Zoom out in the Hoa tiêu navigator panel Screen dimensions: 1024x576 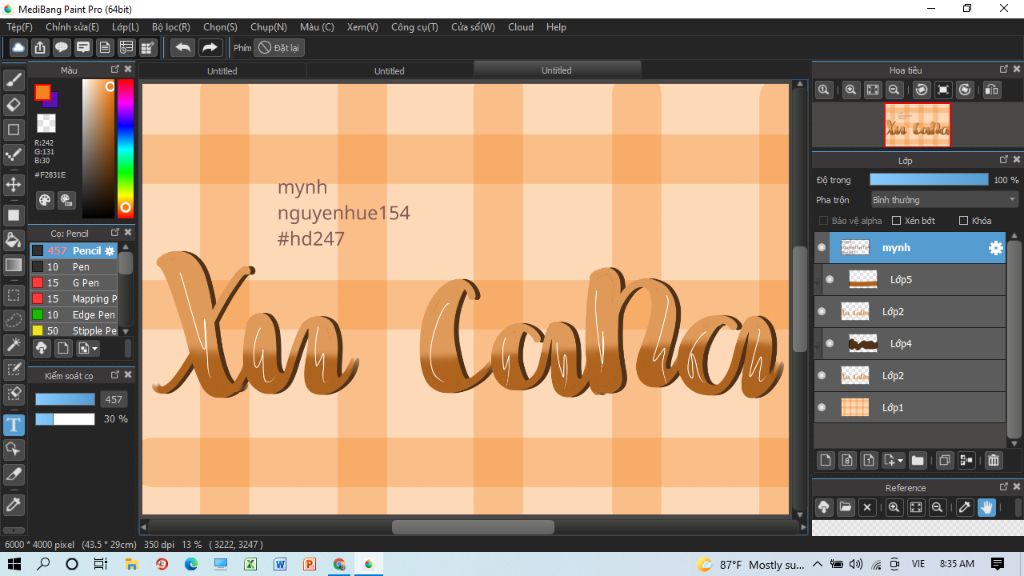[x=894, y=89]
